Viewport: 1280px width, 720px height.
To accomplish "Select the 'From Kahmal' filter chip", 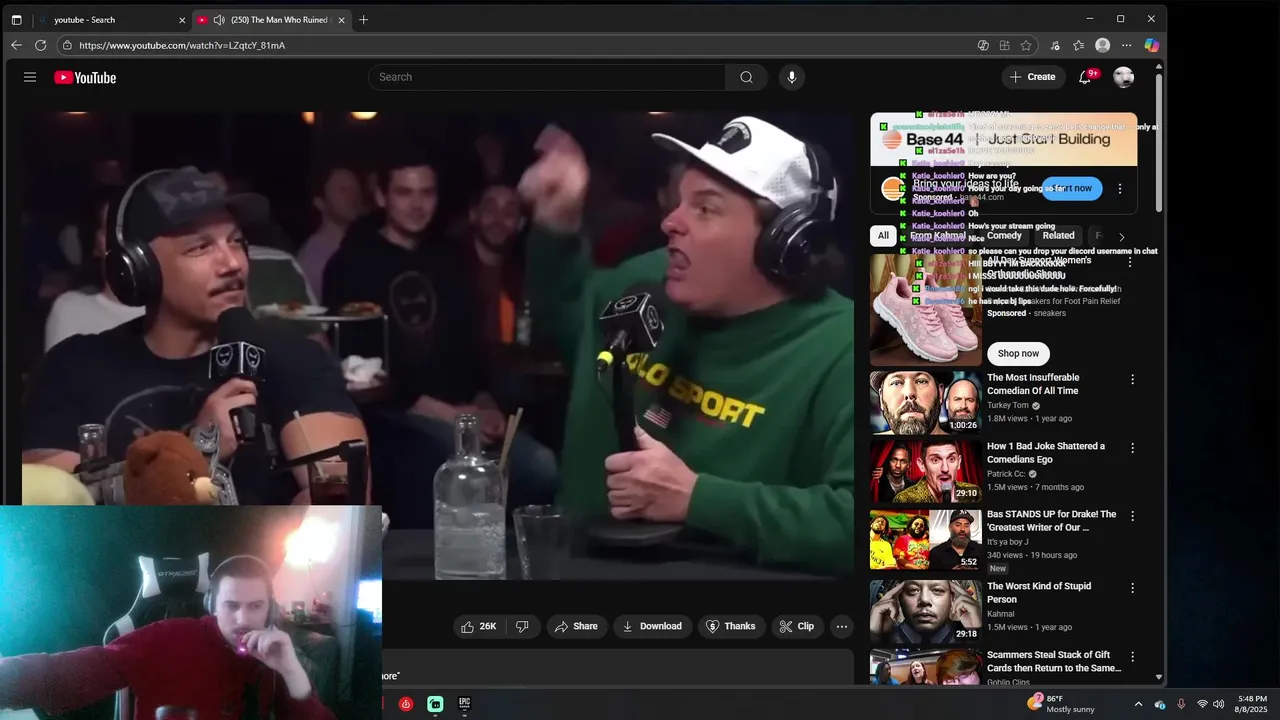I will [937, 236].
